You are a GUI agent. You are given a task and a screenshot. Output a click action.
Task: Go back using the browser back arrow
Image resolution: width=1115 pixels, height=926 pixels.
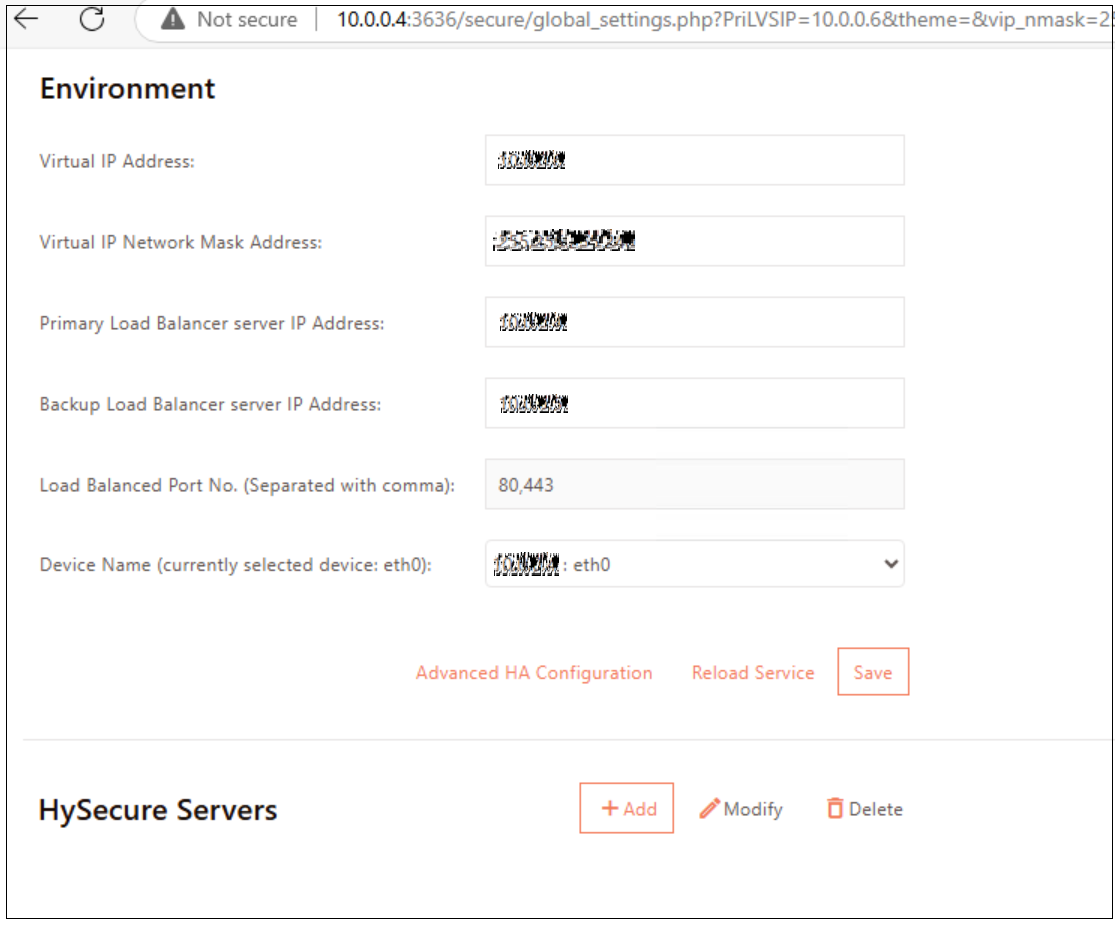pos(26,18)
